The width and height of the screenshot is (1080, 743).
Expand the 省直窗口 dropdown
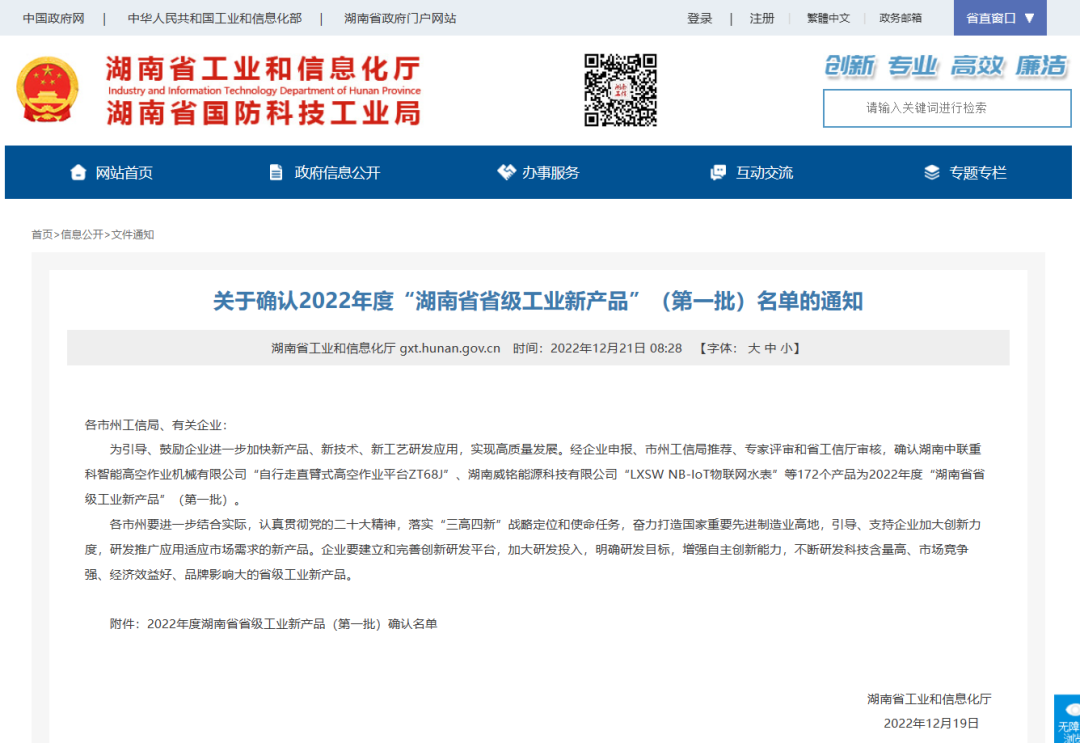1000,18
